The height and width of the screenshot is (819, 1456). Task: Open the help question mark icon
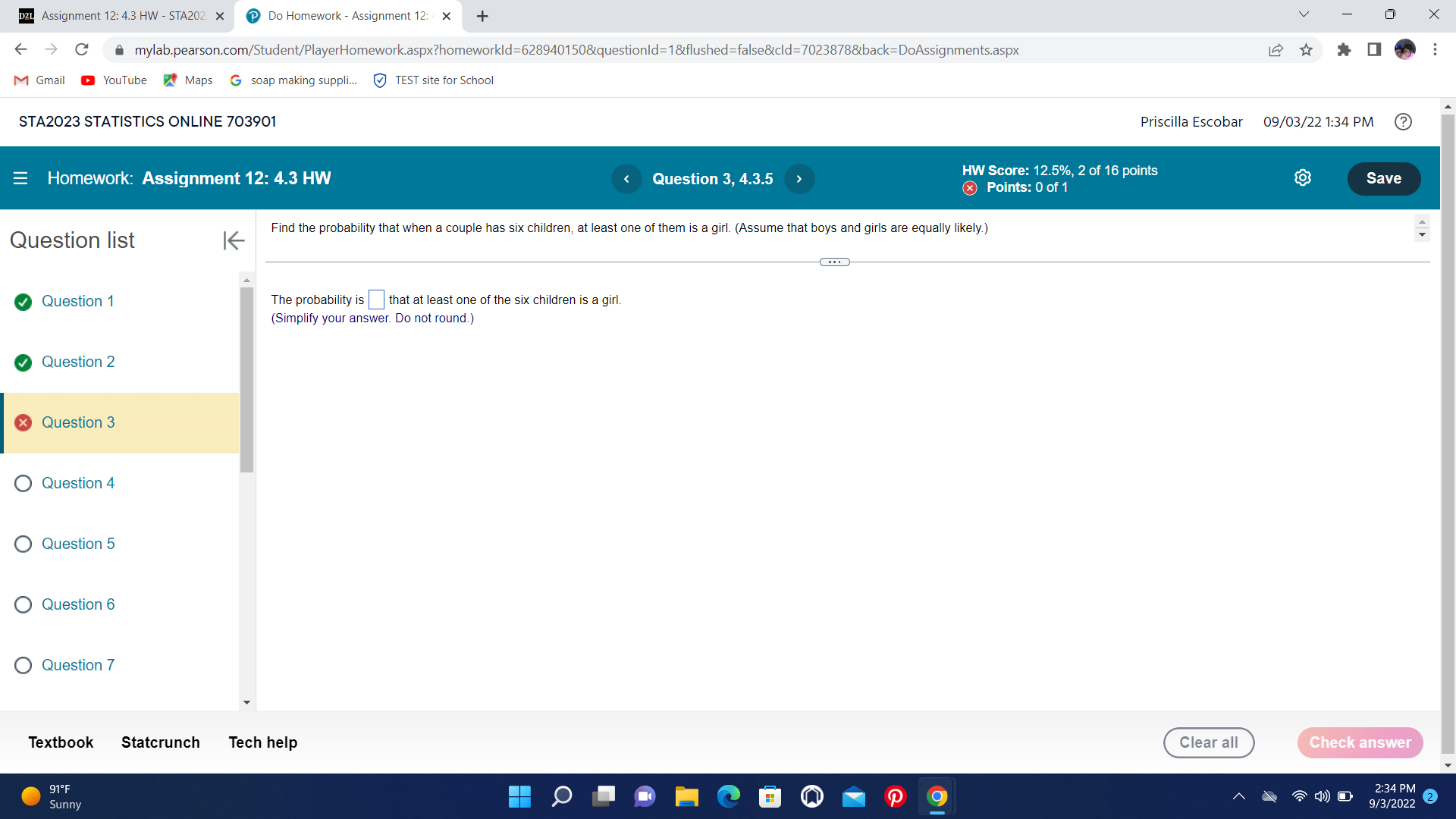pos(1403,122)
